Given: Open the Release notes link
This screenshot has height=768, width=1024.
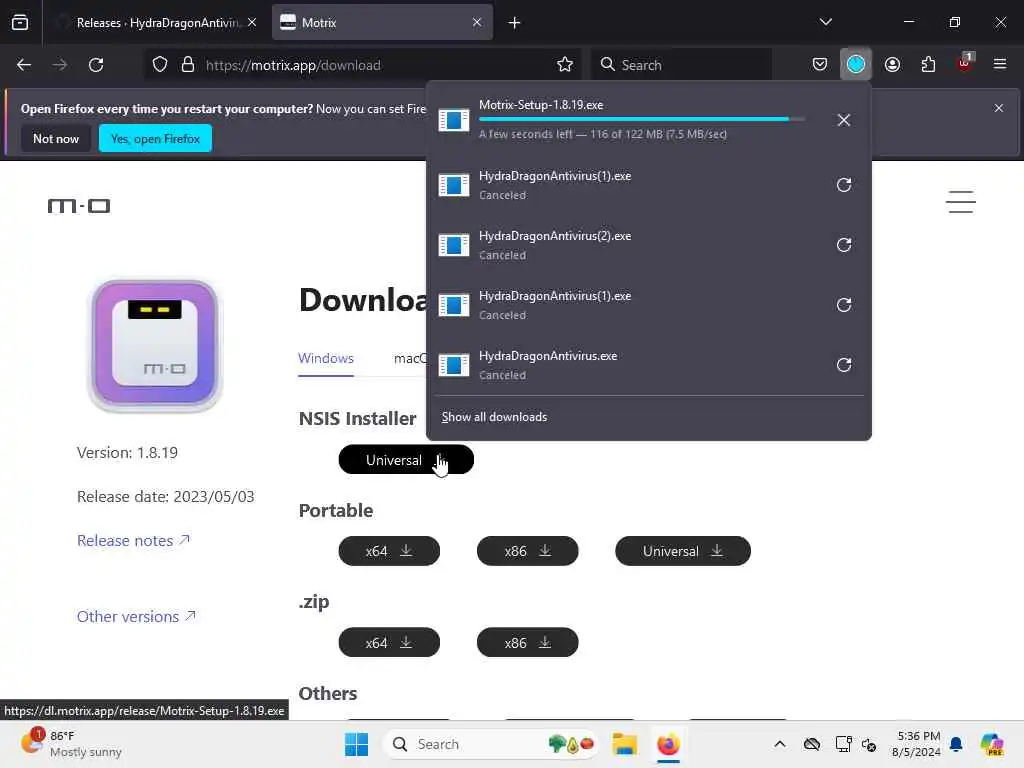Looking at the screenshot, I should 133,540.
